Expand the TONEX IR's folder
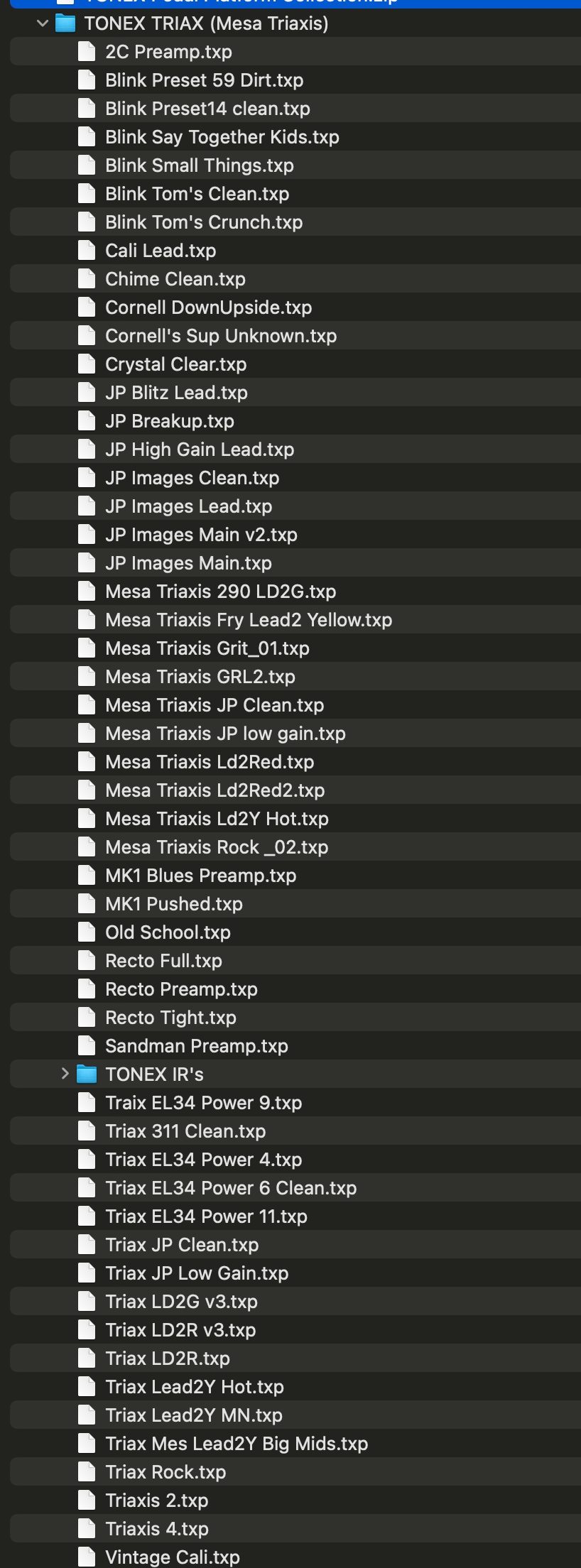The height and width of the screenshot is (1568, 581). point(65,1074)
